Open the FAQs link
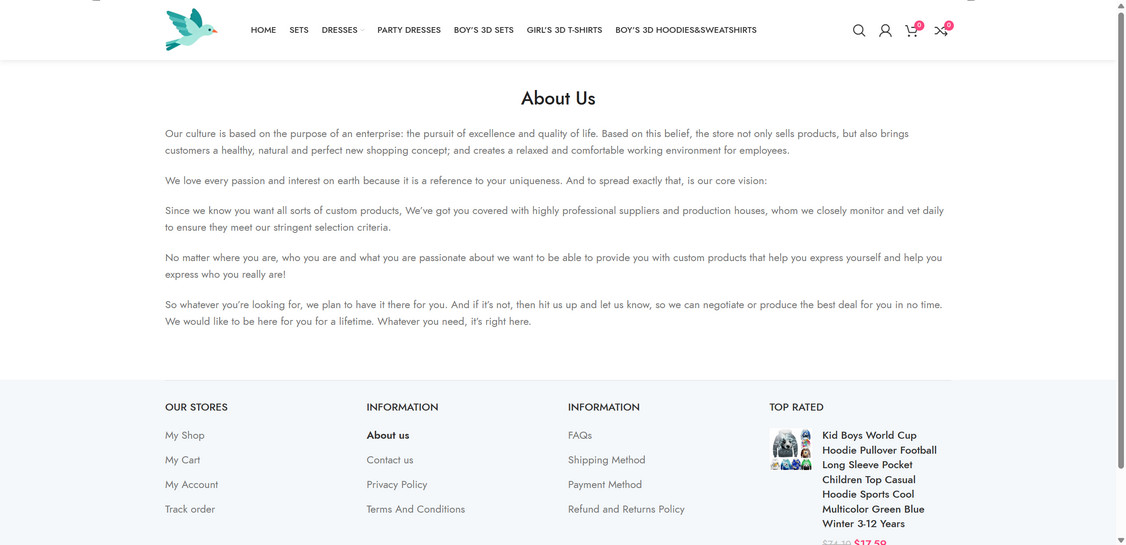 pos(580,435)
